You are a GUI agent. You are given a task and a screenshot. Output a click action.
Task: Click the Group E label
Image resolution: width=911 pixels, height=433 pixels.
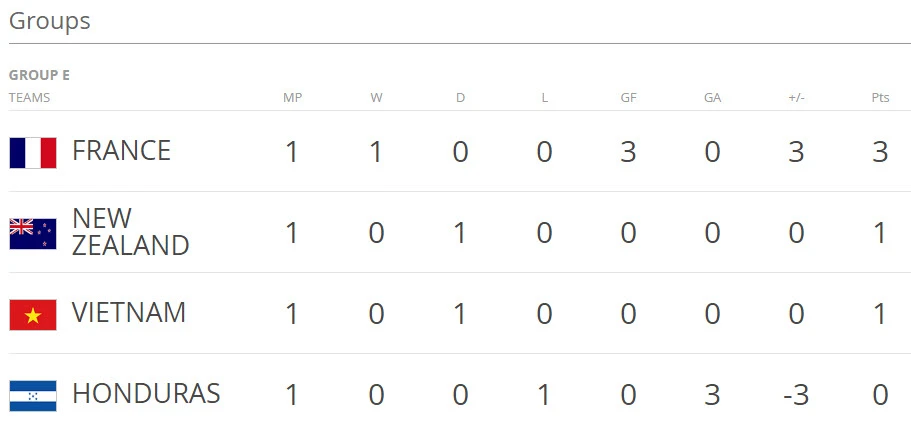click(39, 75)
